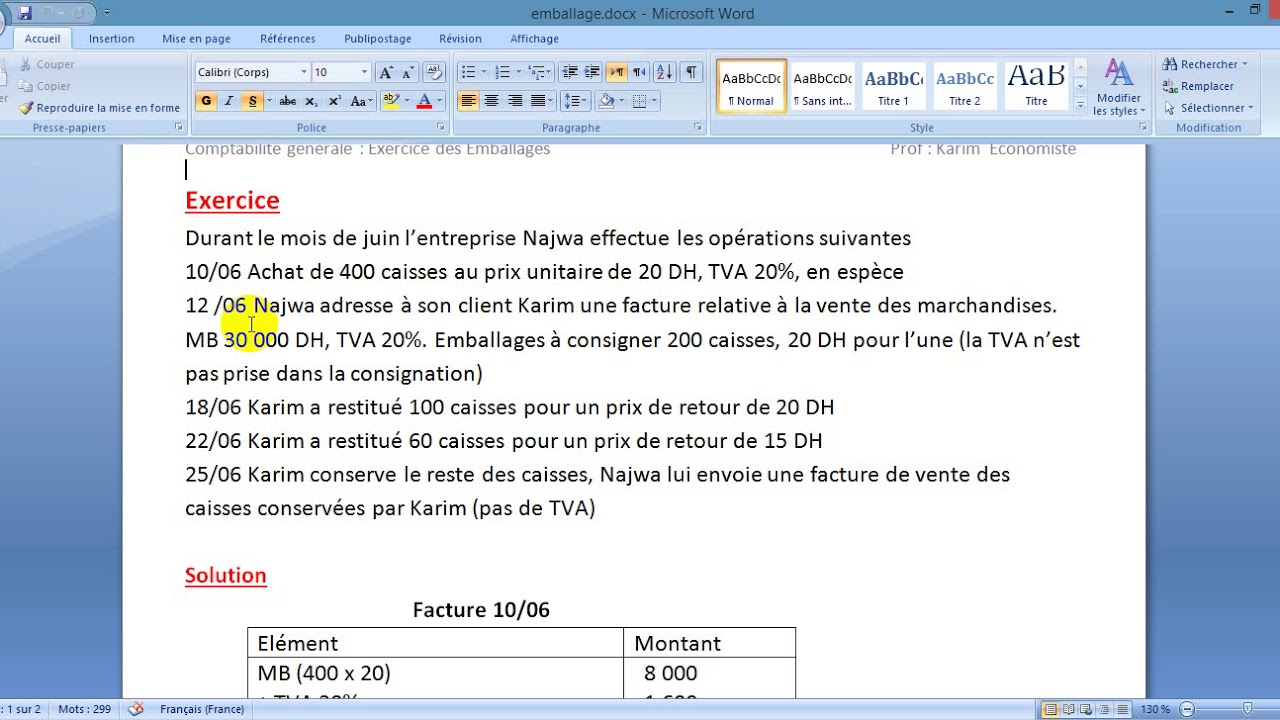Justify the paragraph text

[x=538, y=101]
